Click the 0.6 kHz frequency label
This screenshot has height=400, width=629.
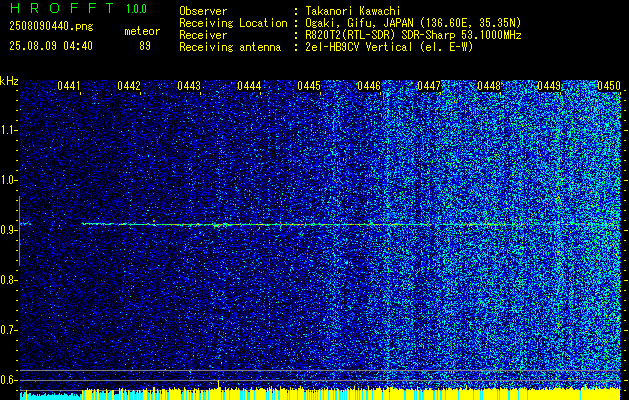click(x=9, y=380)
